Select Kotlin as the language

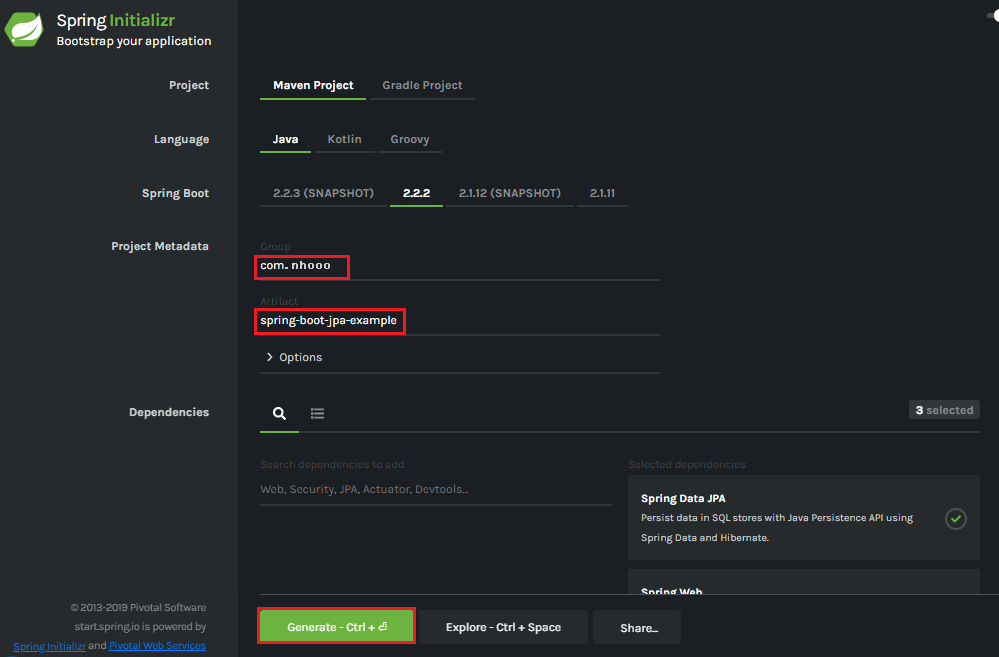click(x=344, y=139)
